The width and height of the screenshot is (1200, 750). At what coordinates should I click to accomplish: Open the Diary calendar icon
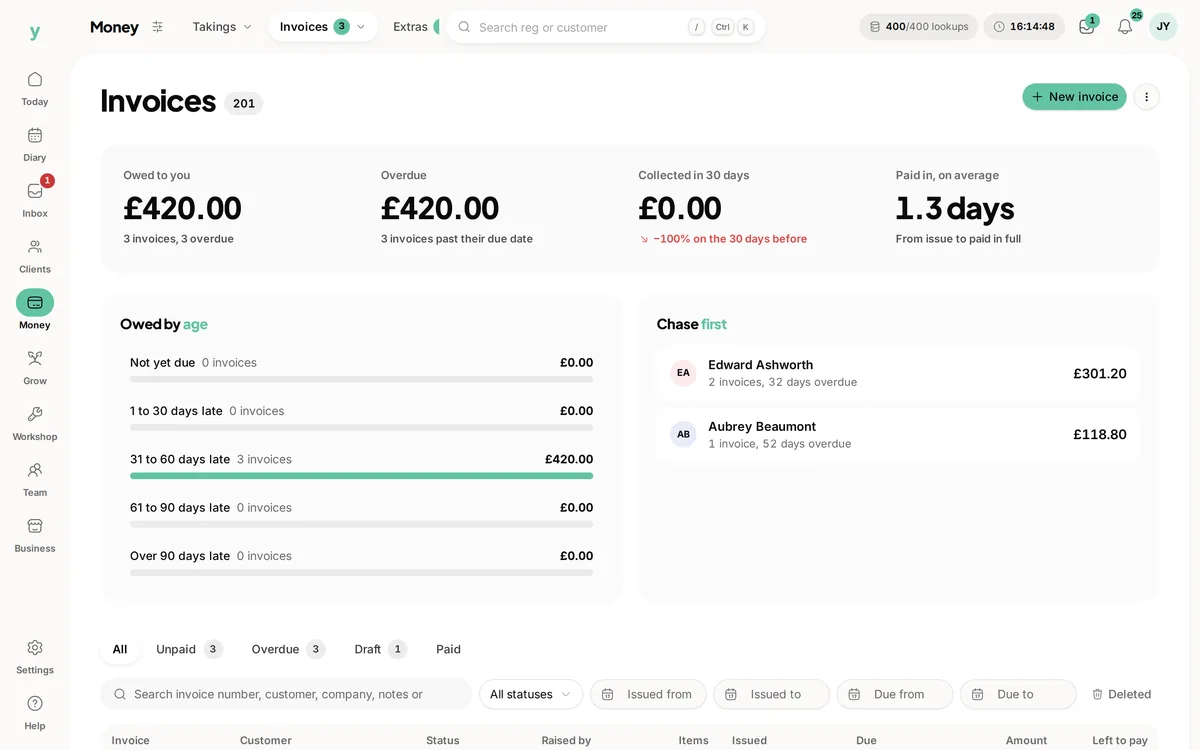35,135
